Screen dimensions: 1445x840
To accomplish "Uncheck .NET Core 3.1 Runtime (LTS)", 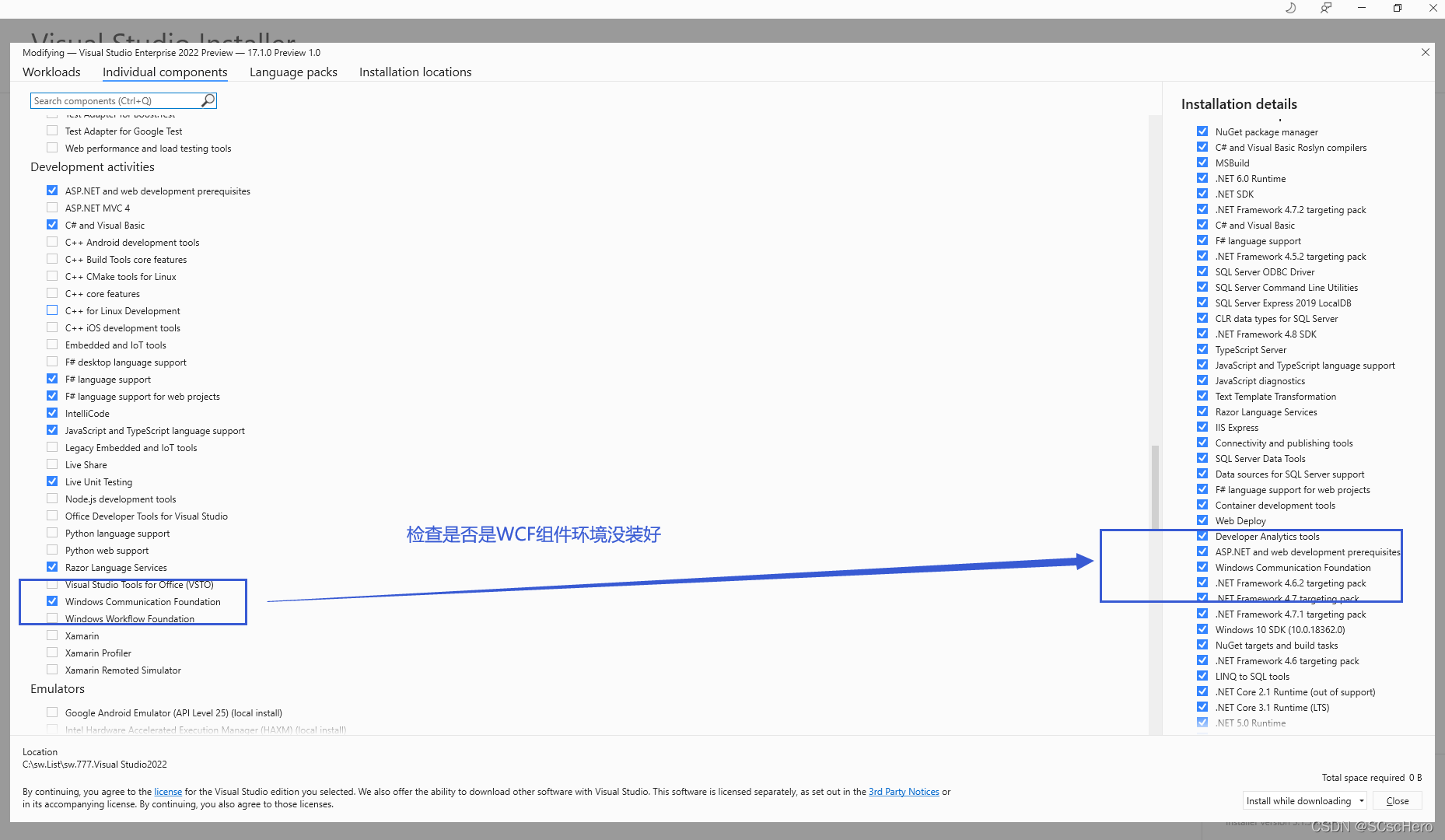I will pos(1202,707).
